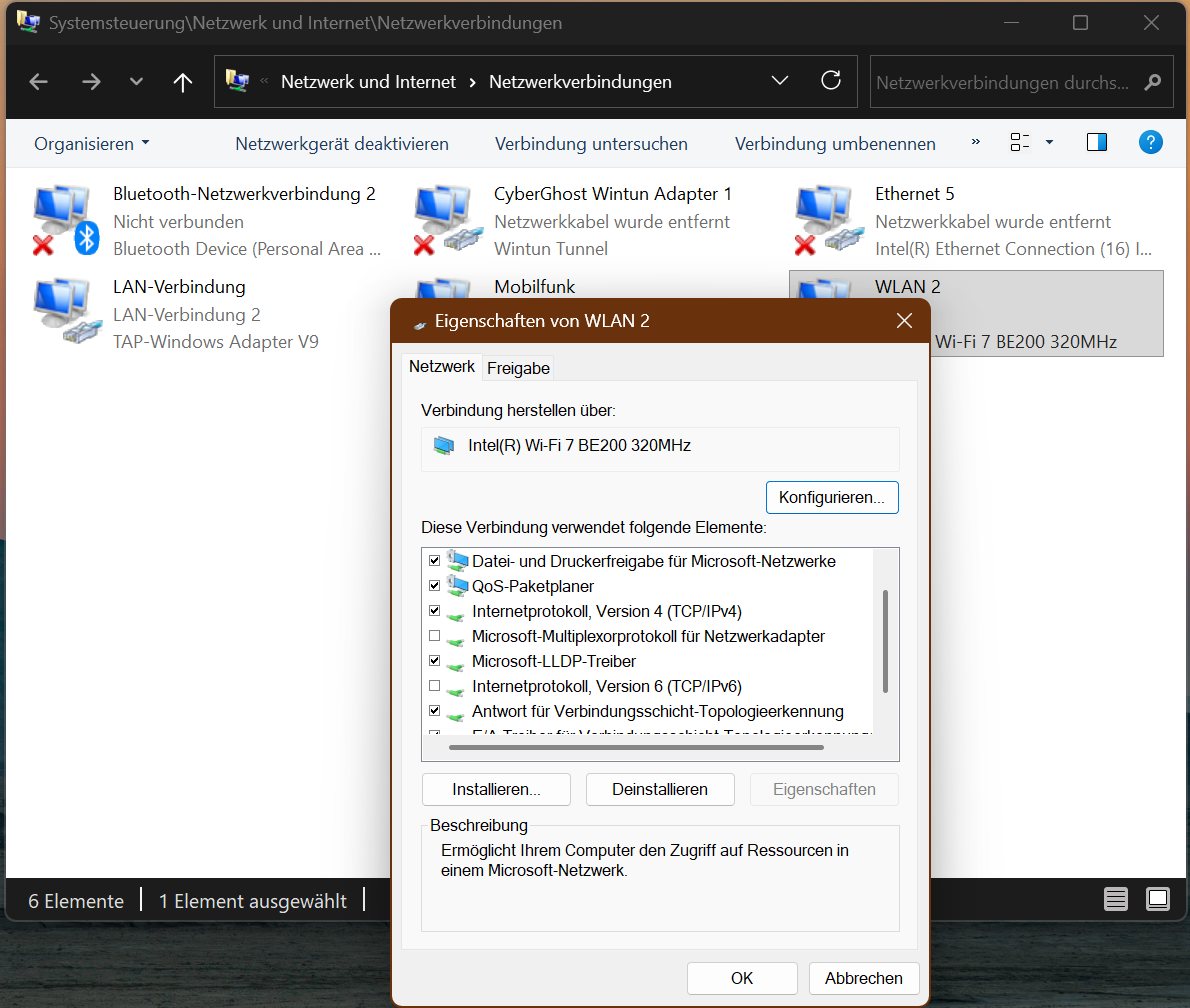1190x1008 pixels.
Task: Switch to details view in status bar
Action: coord(1116,899)
